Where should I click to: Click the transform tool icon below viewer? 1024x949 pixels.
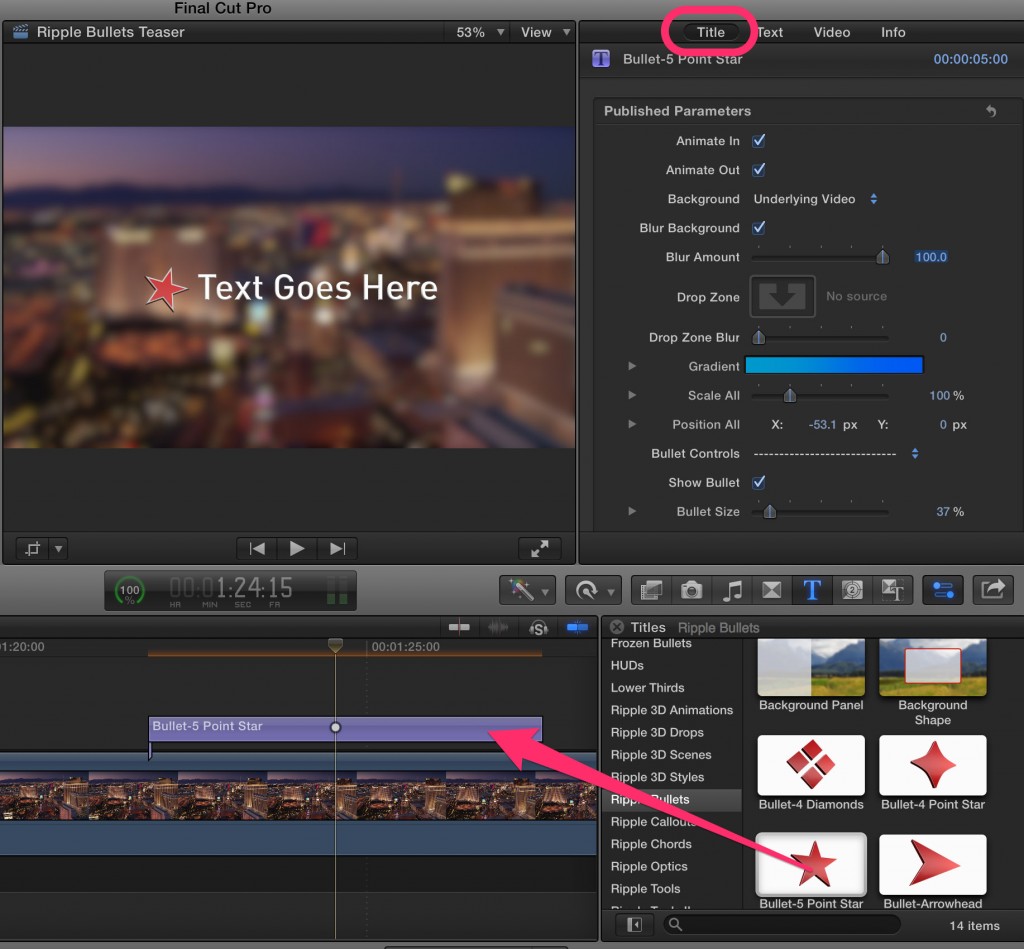click(33, 549)
